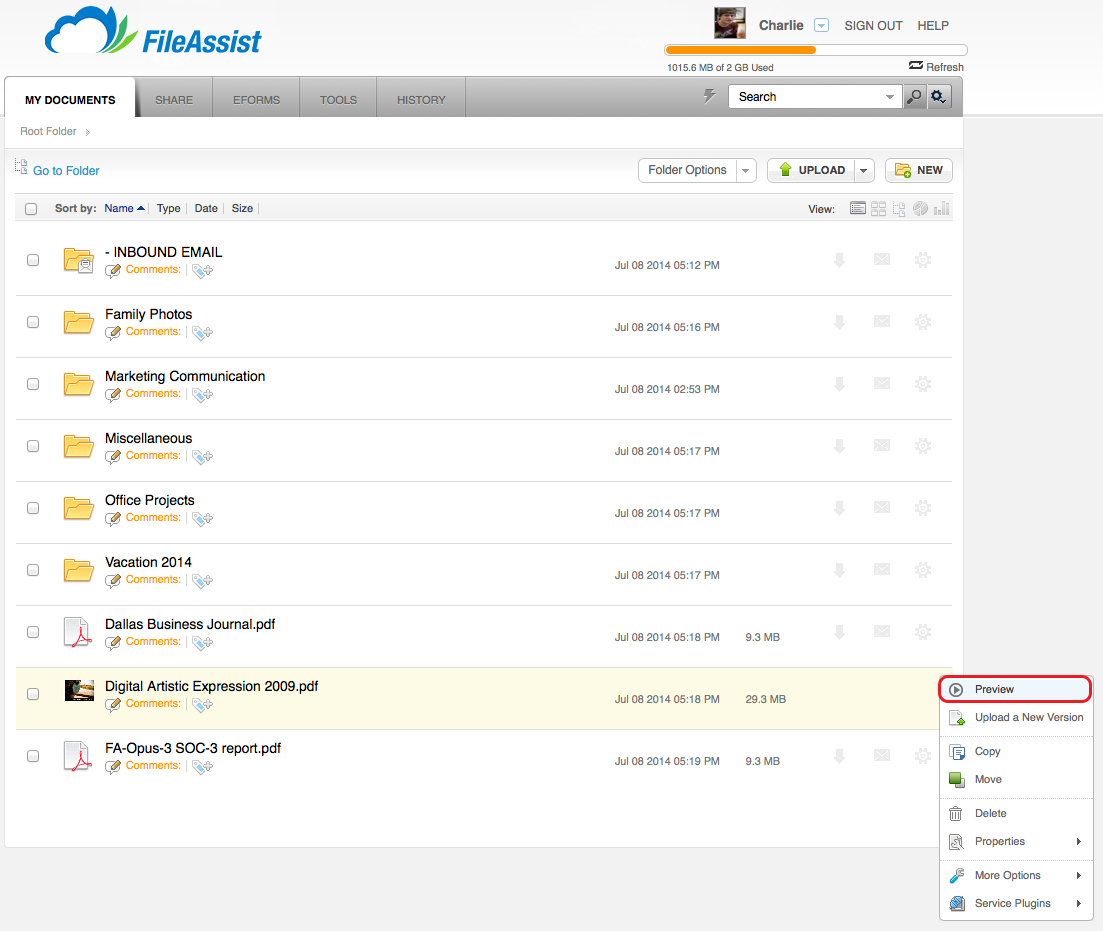Open gear options for FA-Opus-3 SOC-3 report

coord(923,756)
